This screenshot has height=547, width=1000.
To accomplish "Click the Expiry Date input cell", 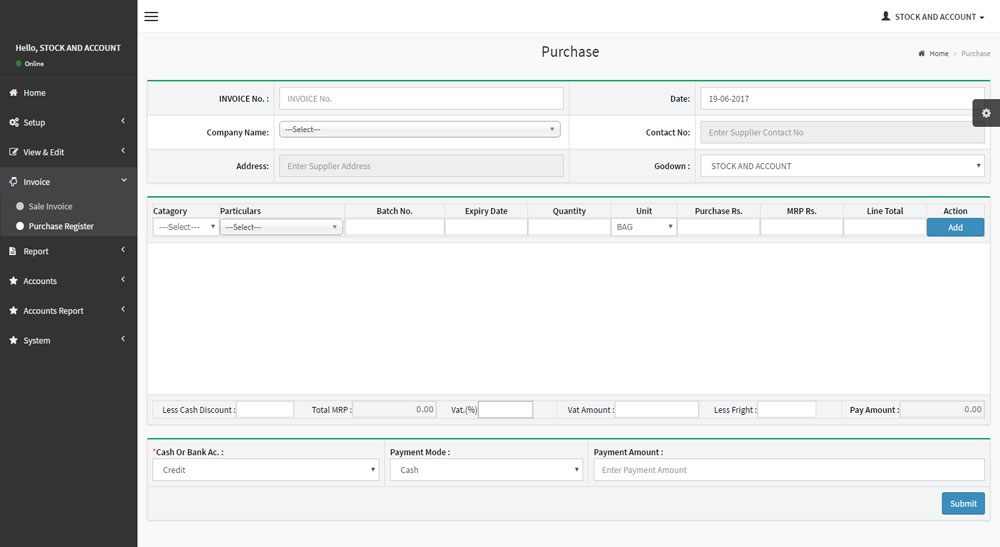I will click(x=486, y=227).
